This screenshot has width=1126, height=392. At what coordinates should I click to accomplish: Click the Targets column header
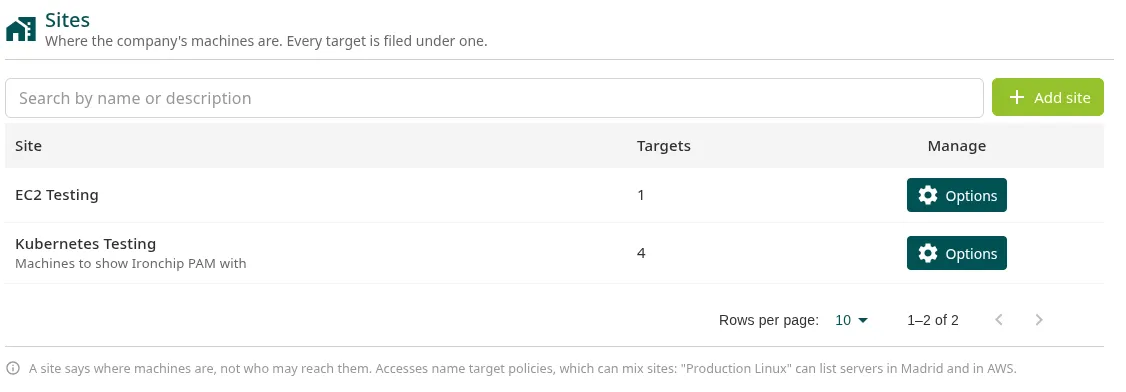(664, 146)
